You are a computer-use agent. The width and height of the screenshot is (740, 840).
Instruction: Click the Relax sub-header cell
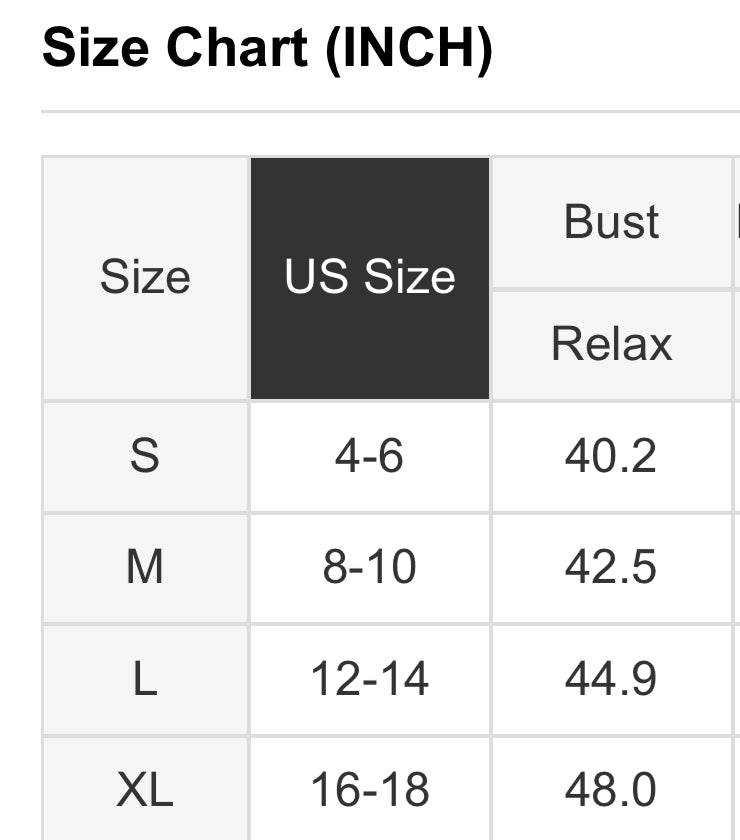[612, 344]
